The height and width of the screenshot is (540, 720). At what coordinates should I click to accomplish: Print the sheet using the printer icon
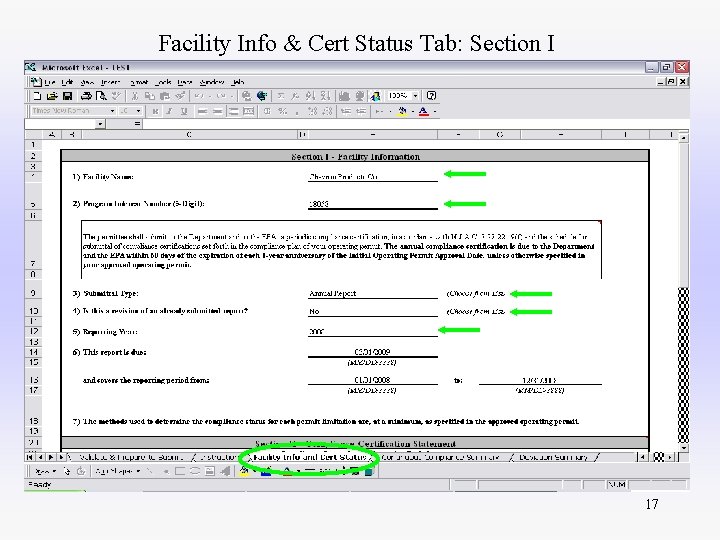click(86, 96)
